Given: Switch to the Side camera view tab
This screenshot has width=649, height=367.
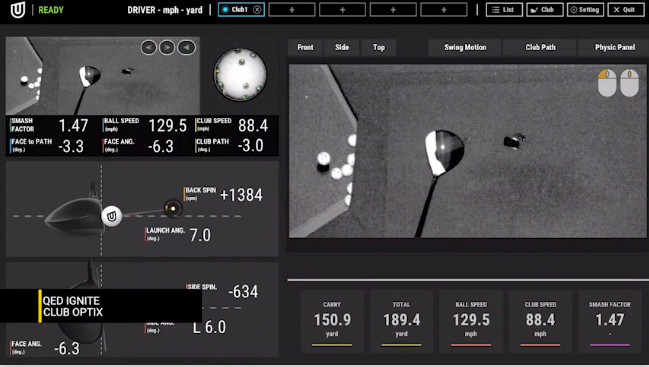Looking at the screenshot, I should [x=342, y=47].
